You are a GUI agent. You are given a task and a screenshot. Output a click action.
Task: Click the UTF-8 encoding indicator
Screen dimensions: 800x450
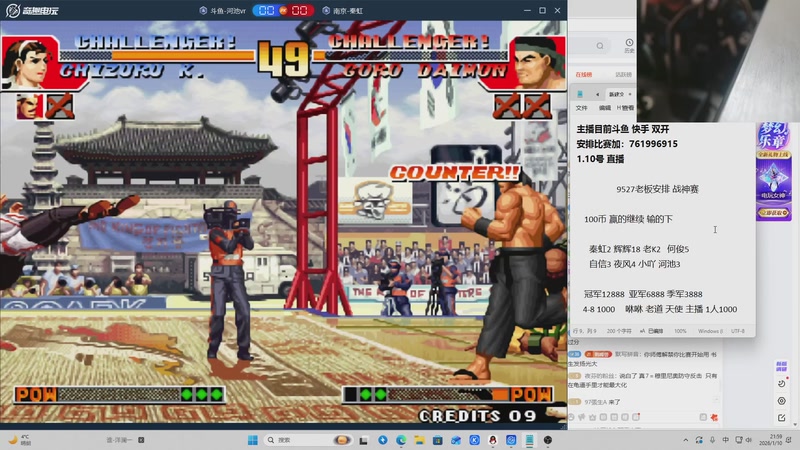[738, 331]
